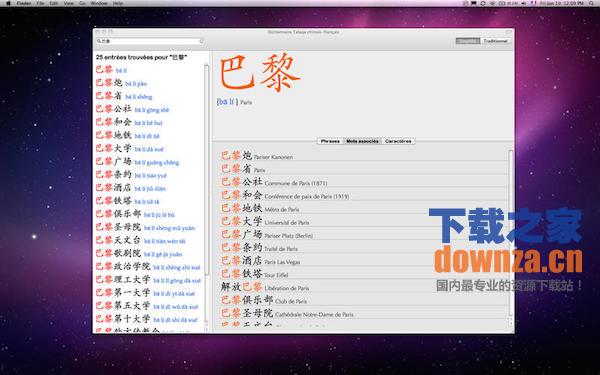The width and height of the screenshot is (600, 375).
Task: Open associated word Métro de Paris
Action: point(260,208)
